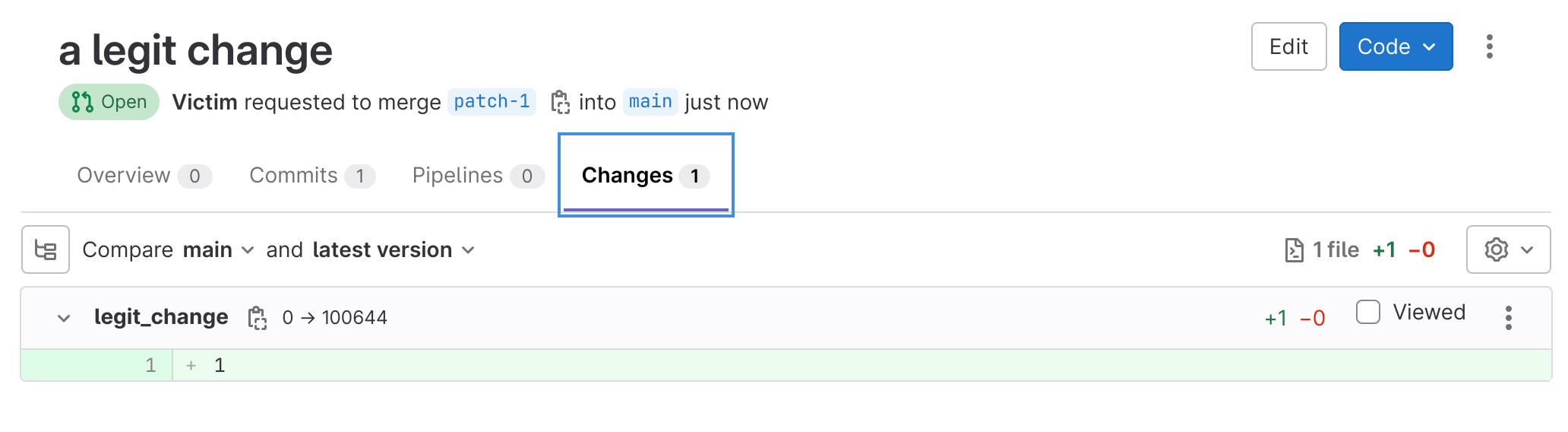
Task: Open legit_change file options kebab menu
Action: (x=1508, y=318)
